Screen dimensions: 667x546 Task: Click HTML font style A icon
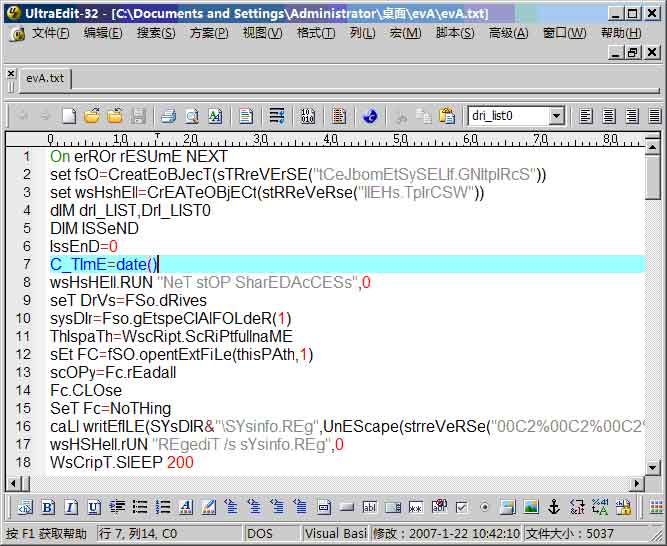pos(185,507)
